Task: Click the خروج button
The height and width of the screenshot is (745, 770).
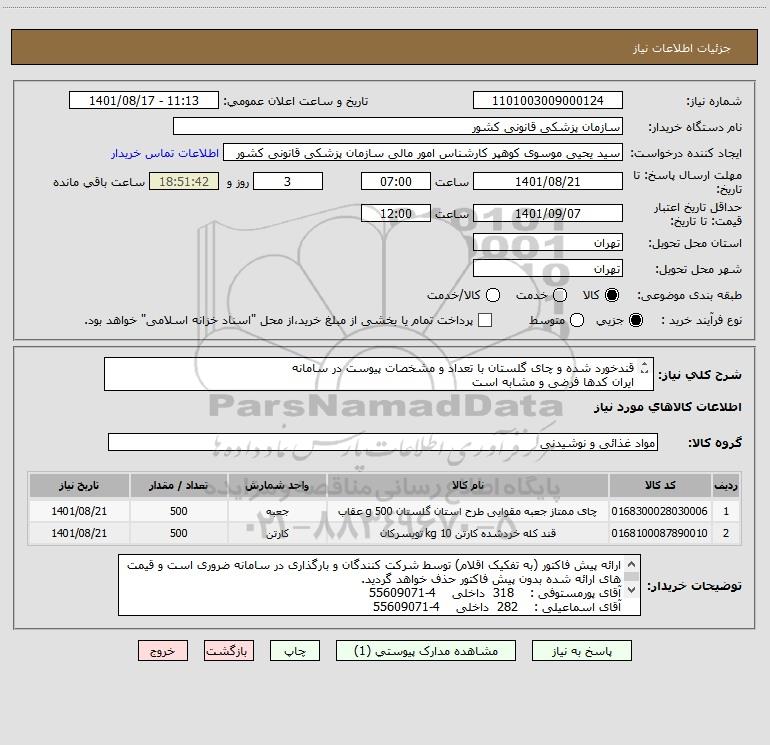Action: click(163, 651)
